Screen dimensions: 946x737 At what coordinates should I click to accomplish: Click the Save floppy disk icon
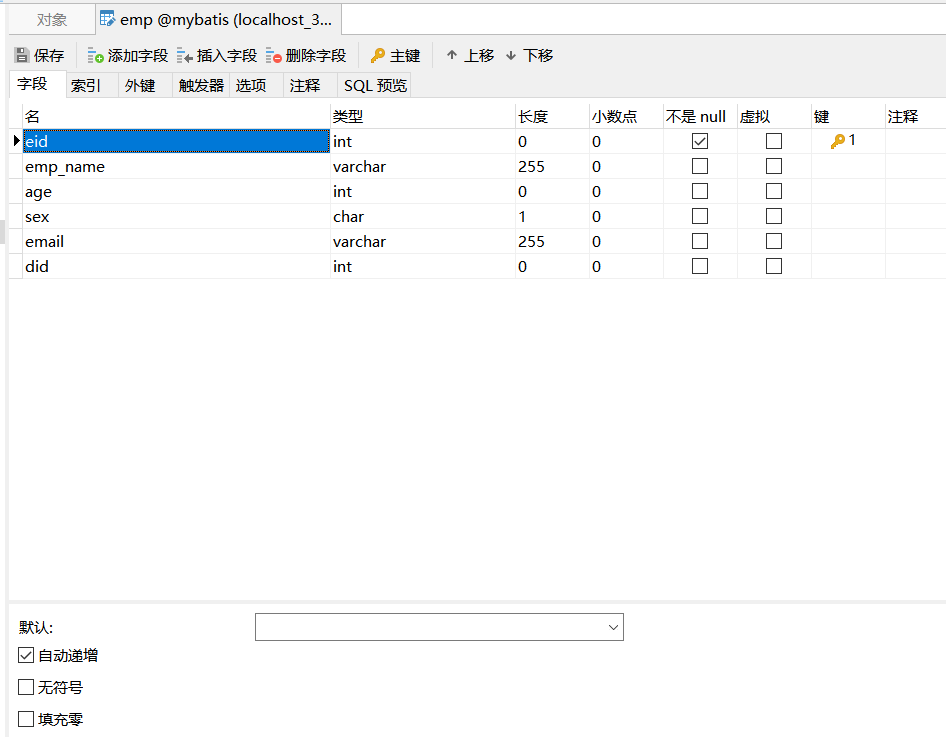pyautogui.click(x=22, y=55)
